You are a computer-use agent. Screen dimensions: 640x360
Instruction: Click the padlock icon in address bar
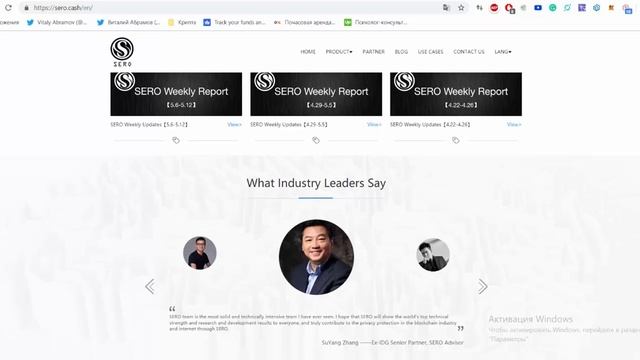click(x=27, y=8)
